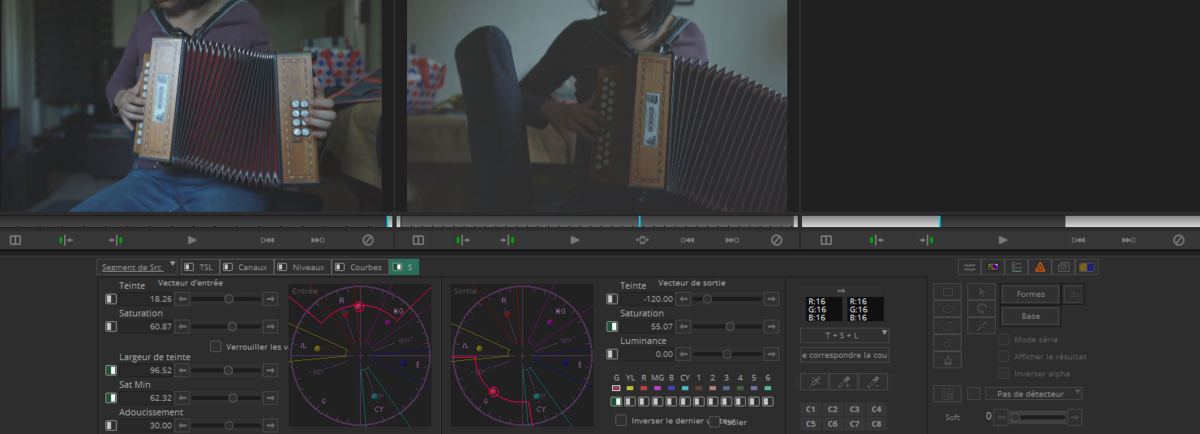
Task: Click the output Teinte slider handle
Action: tap(707, 299)
